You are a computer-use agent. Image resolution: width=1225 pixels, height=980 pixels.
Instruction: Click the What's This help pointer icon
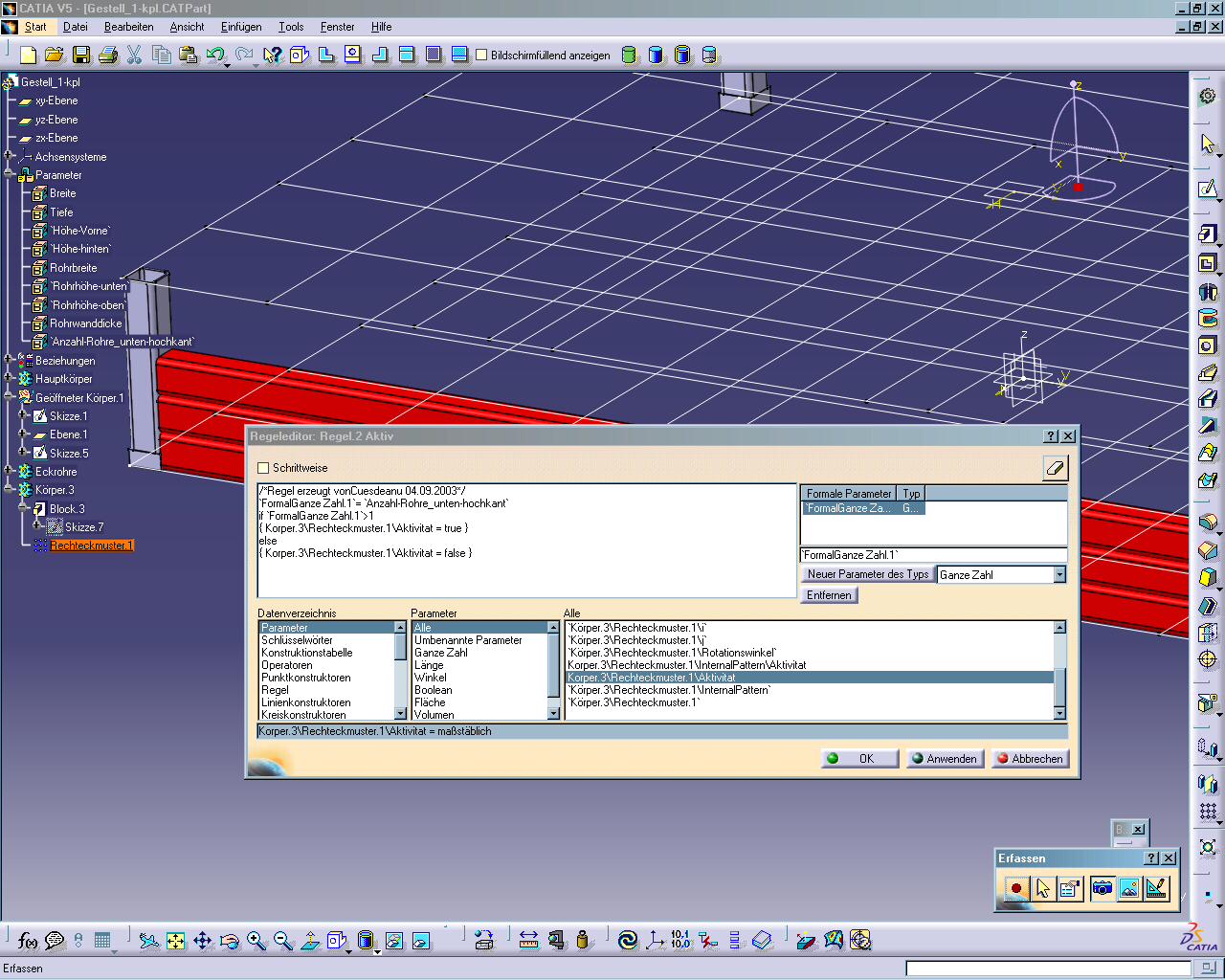coord(273,56)
